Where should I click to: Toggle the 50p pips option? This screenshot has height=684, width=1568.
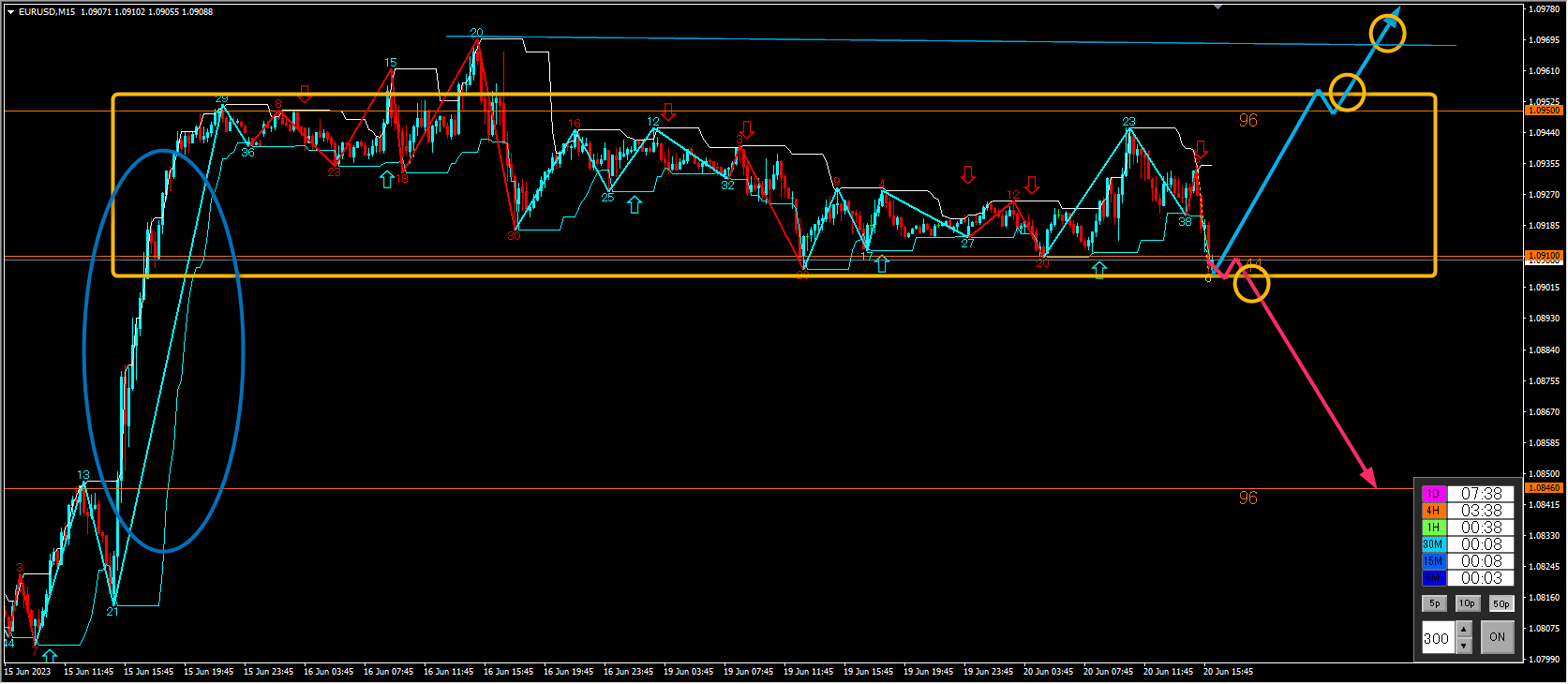pyautogui.click(x=1501, y=603)
